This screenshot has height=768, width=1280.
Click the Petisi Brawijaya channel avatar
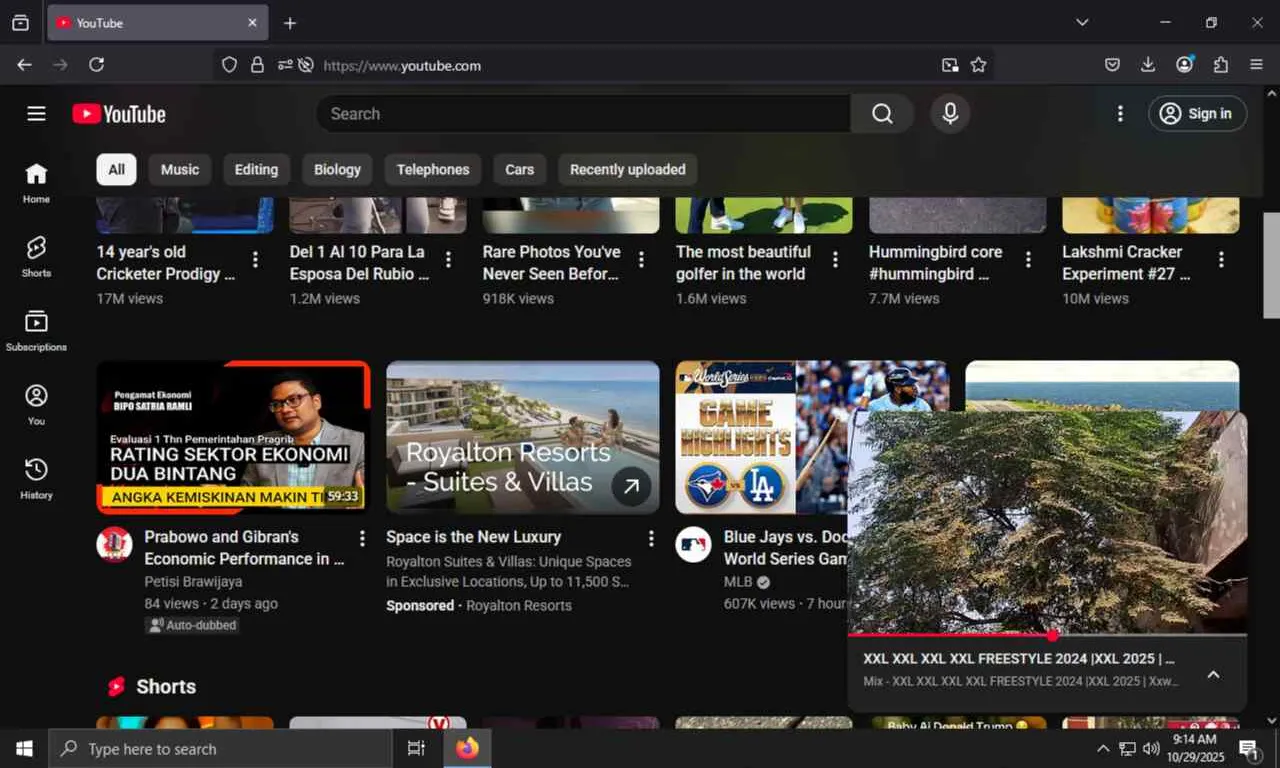pyautogui.click(x=114, y=545)
